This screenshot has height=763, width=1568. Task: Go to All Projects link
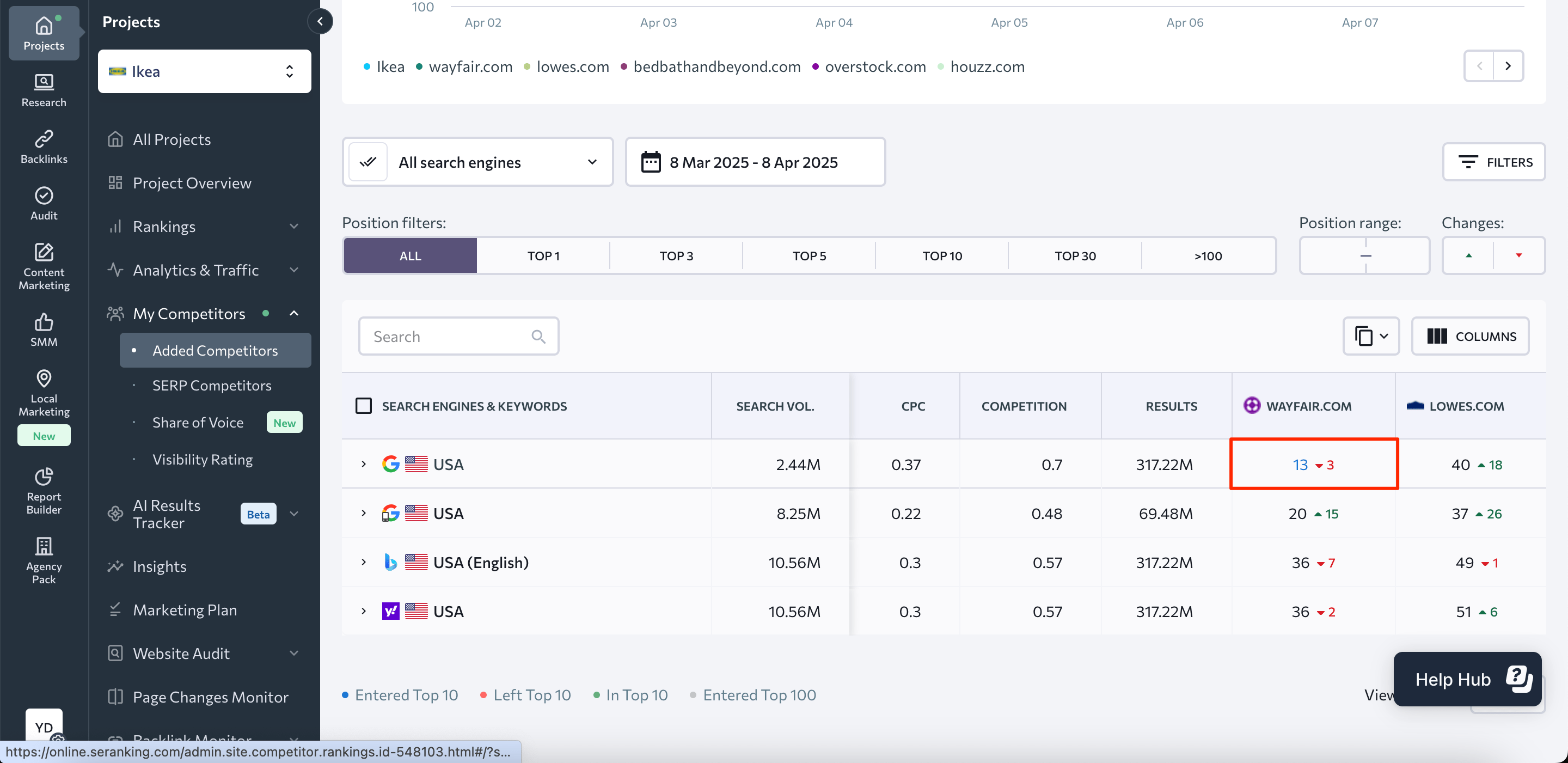click(x=171, y=139)
